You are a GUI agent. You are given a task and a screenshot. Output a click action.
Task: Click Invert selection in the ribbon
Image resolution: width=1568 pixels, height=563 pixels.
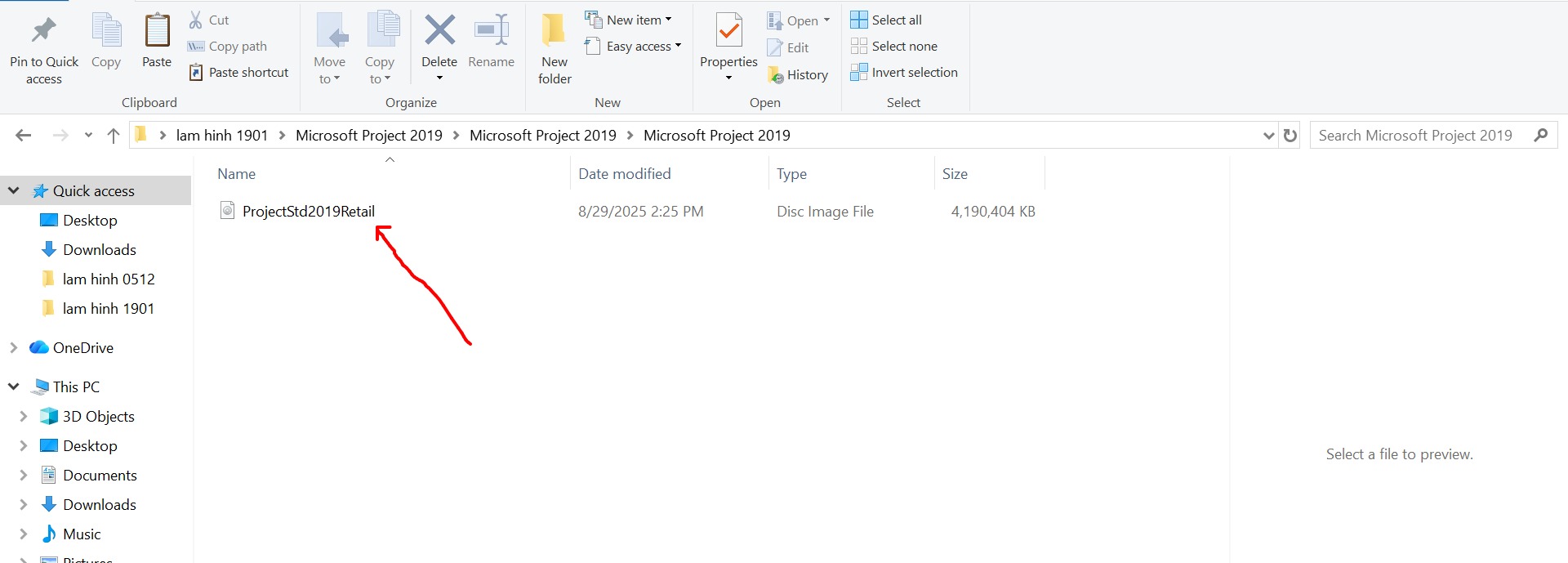coord(904,73)
